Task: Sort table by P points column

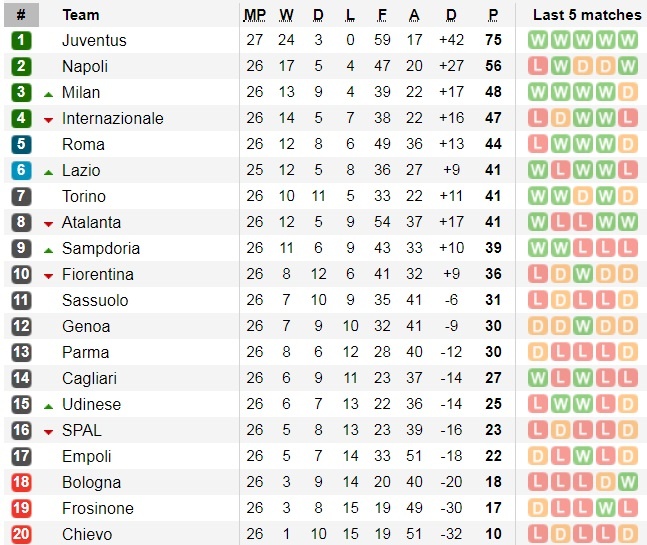Action: point(493,15)
